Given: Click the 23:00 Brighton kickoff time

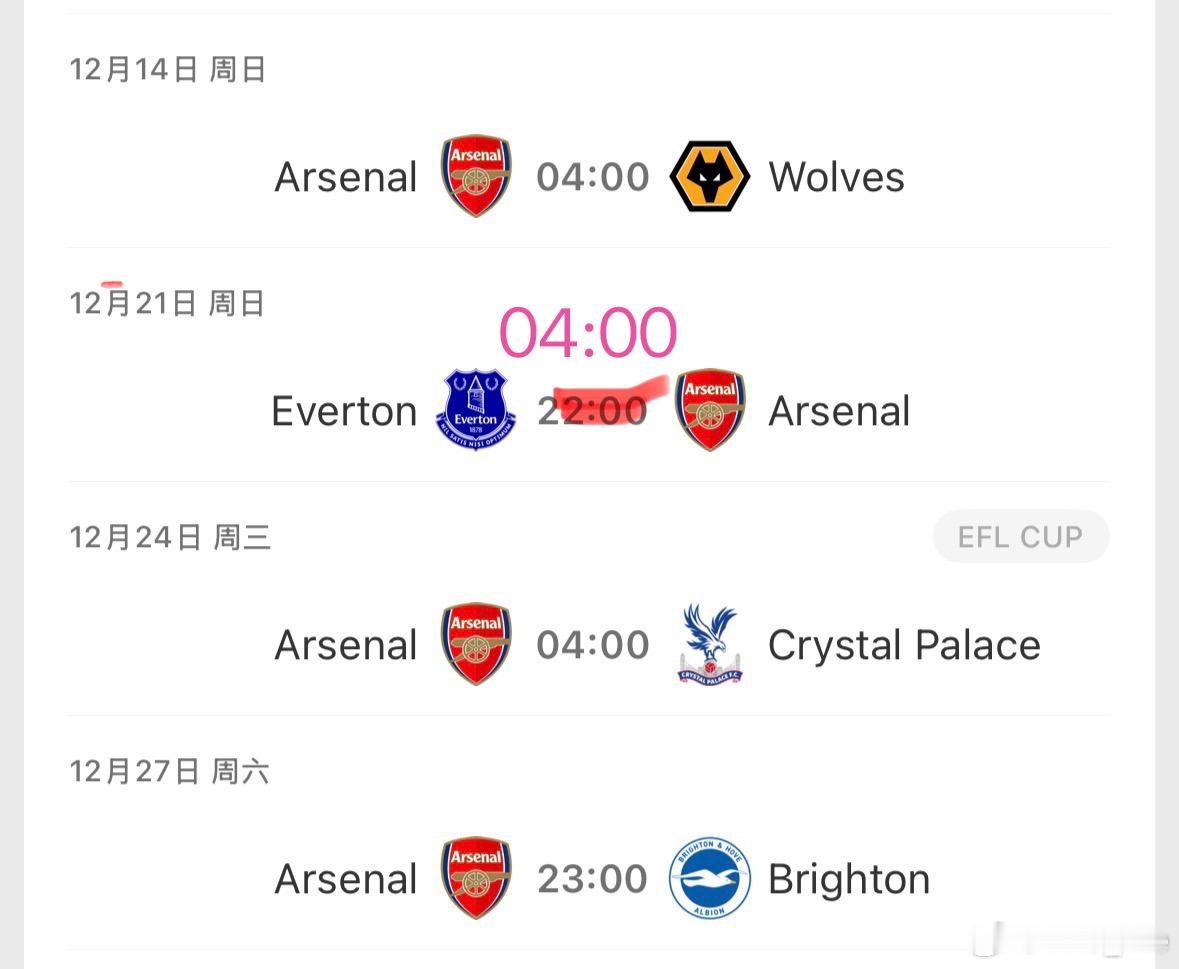Looking at the screenshot, I should 592,879.
